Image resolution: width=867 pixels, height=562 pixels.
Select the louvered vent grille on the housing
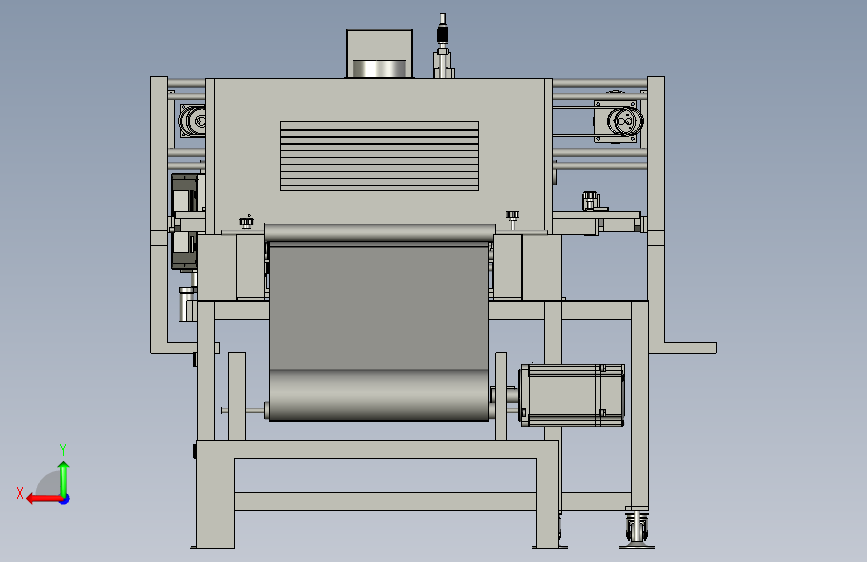coord(379,156)
